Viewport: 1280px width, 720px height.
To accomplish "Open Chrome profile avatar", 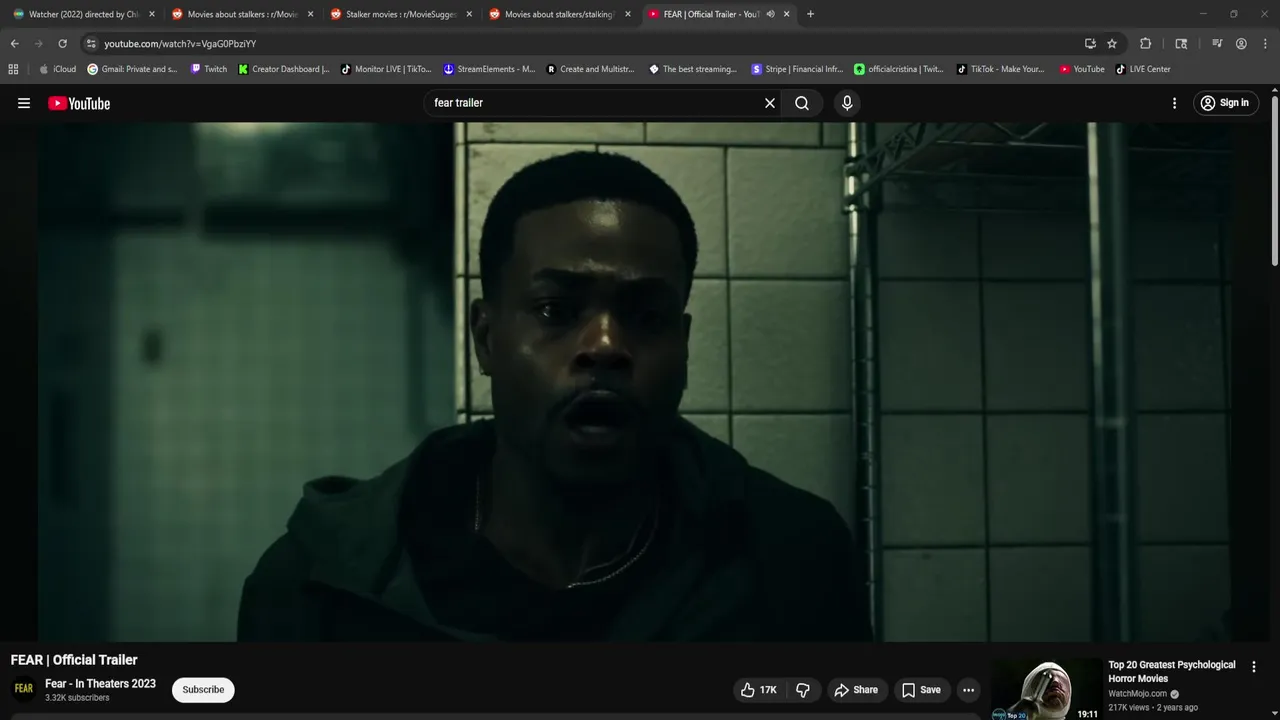I will 1241,44.
